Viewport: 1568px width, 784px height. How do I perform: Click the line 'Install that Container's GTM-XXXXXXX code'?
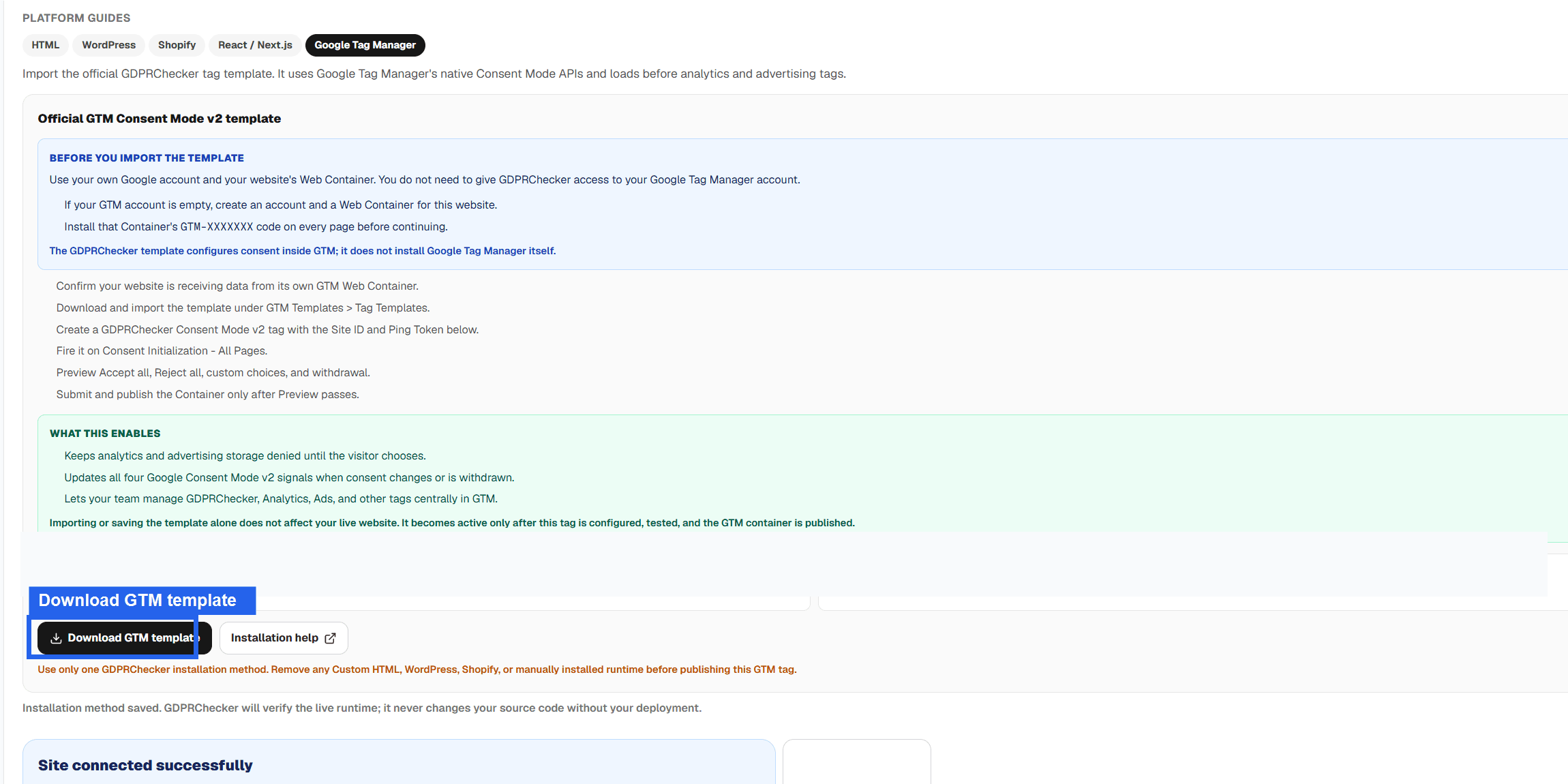(256, 227)
